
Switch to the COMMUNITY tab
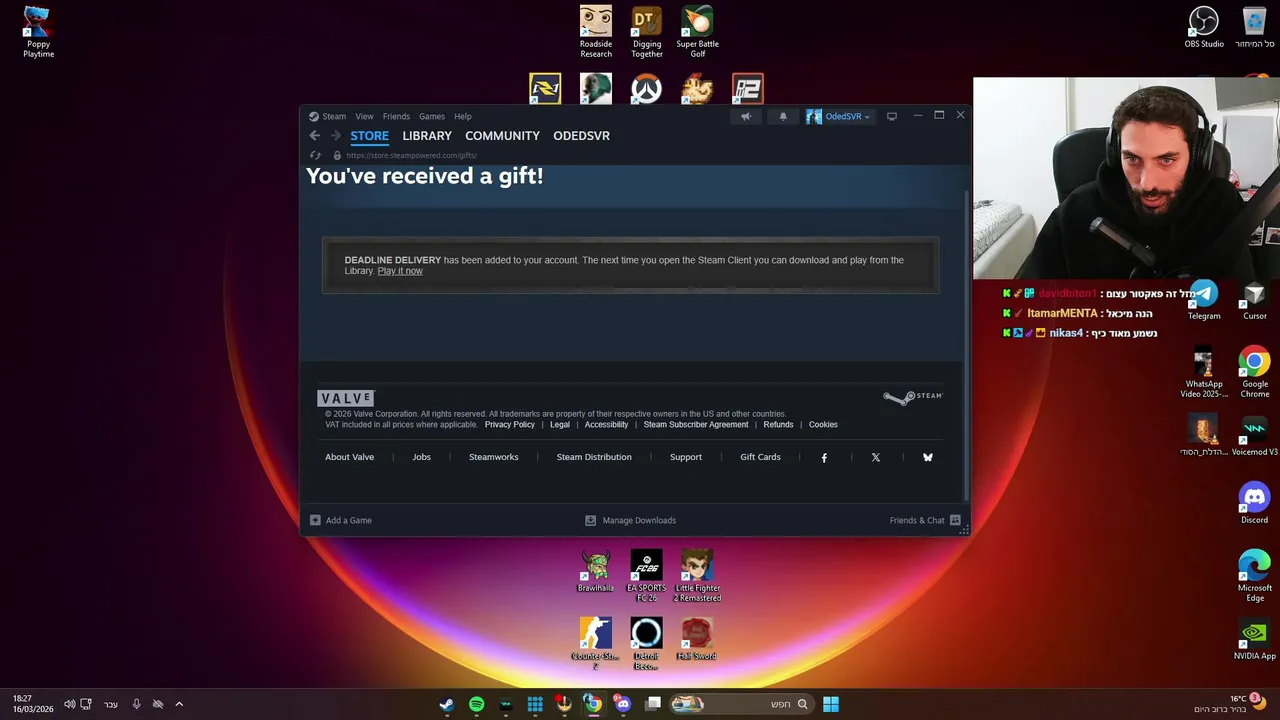click(502, 136)
